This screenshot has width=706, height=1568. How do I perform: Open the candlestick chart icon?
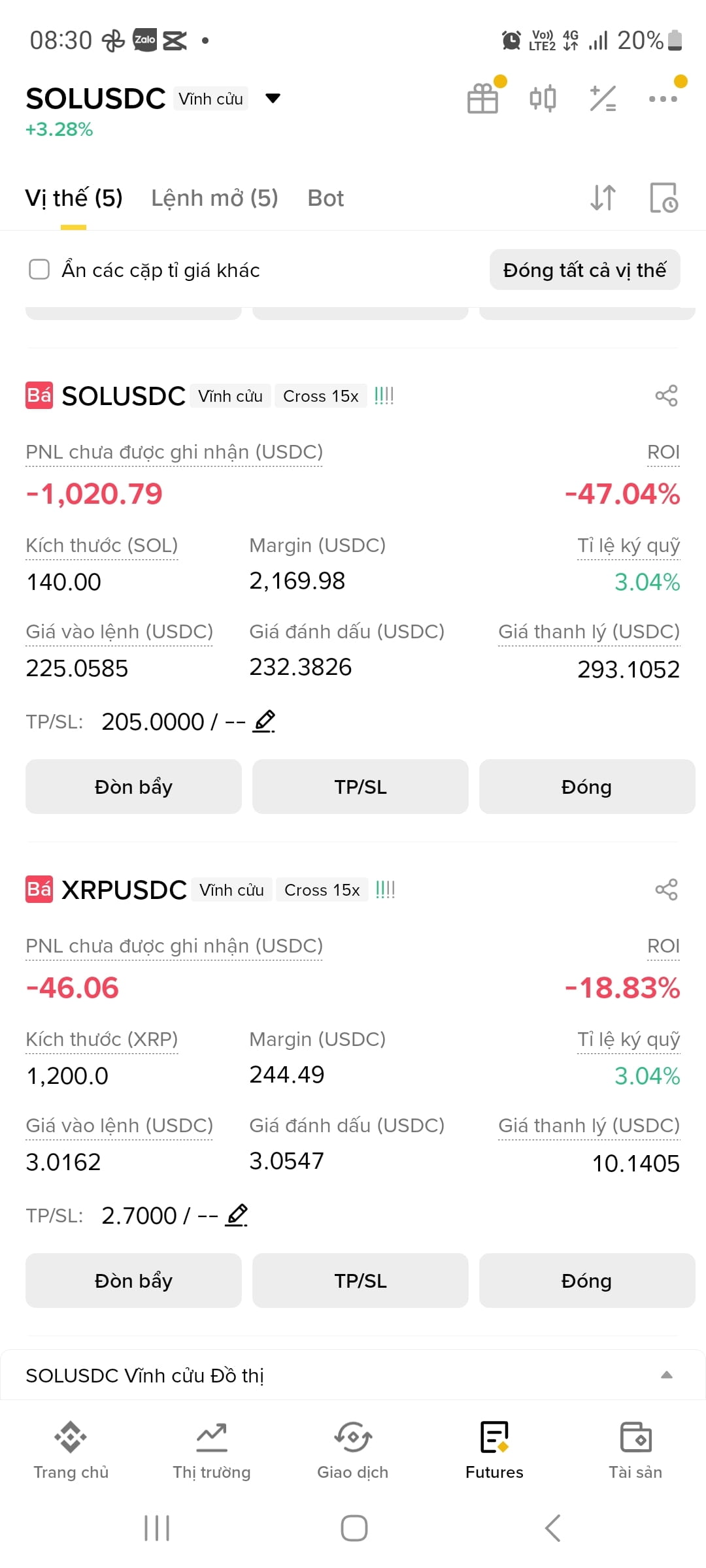[x=543, y=99]
